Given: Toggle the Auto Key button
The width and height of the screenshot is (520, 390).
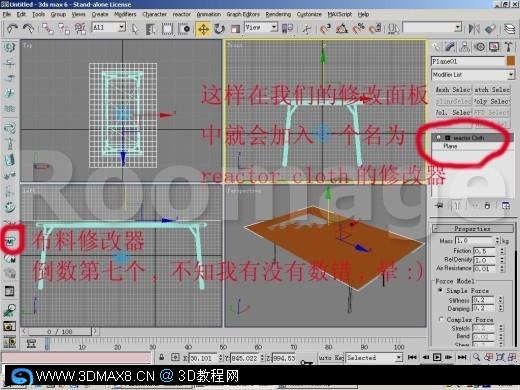Looking at the screenshot, I should pos(331,358).
